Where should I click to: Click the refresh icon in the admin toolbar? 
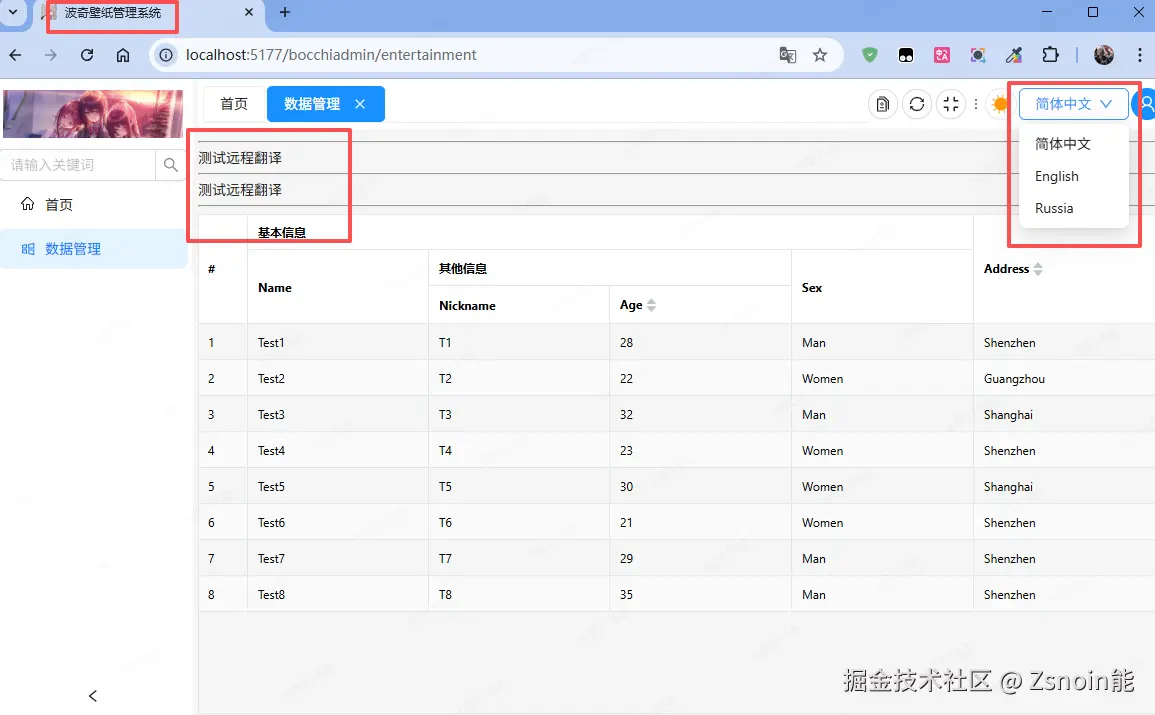[916, 104]
